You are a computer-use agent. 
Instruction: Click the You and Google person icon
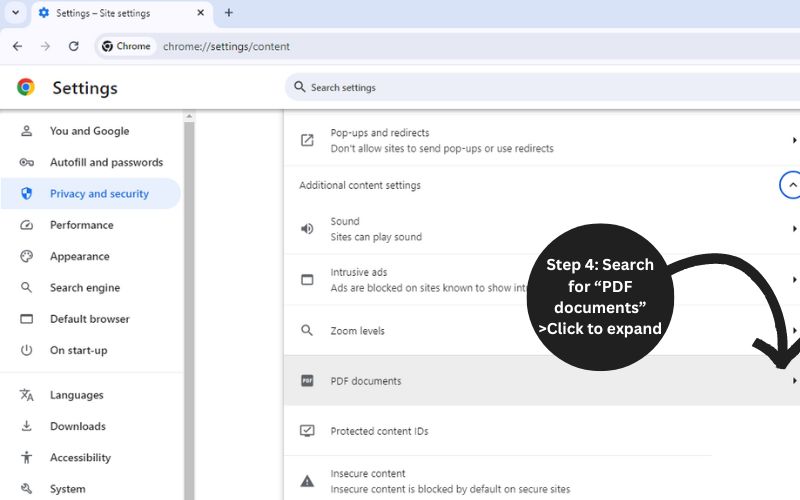click(x=27, y=131)
